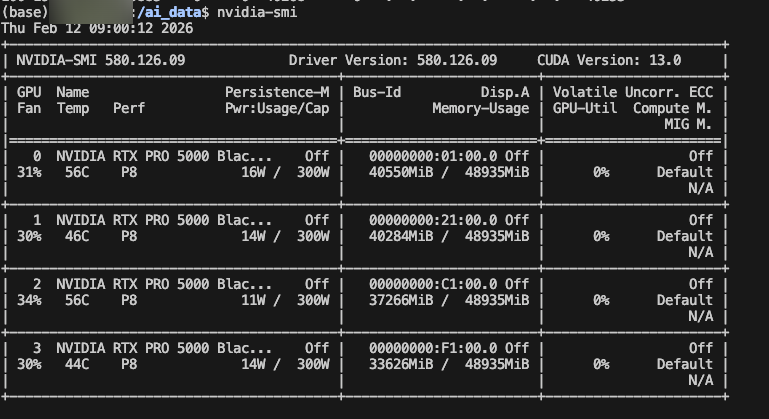Click GPU 1 memory usage 40284MiB
Image resolution: width=769 pixels, height=419 pixels.
click(x=401, y=236)
